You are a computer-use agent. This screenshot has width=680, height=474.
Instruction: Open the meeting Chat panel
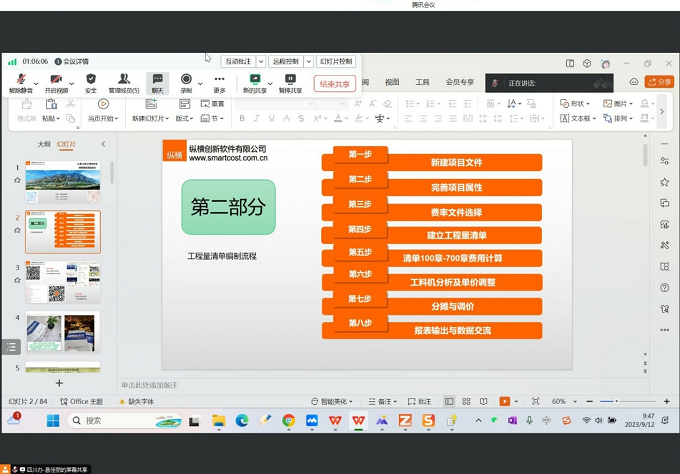click(x=157, y=81)
